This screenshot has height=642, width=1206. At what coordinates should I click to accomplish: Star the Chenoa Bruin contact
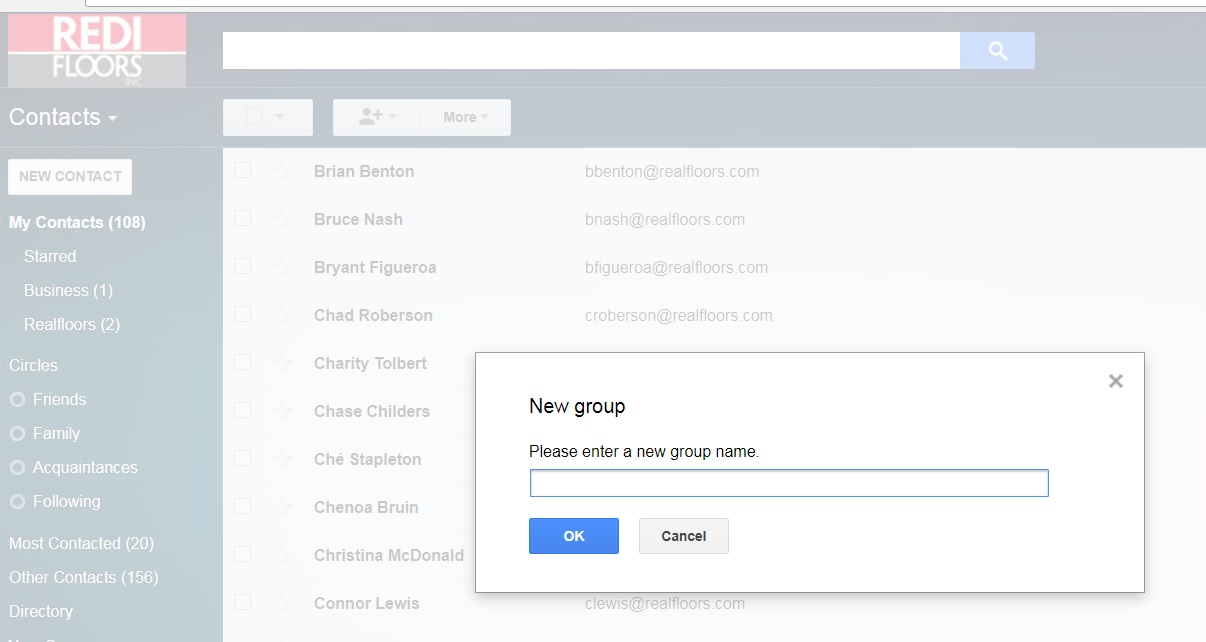click(282, 507)
